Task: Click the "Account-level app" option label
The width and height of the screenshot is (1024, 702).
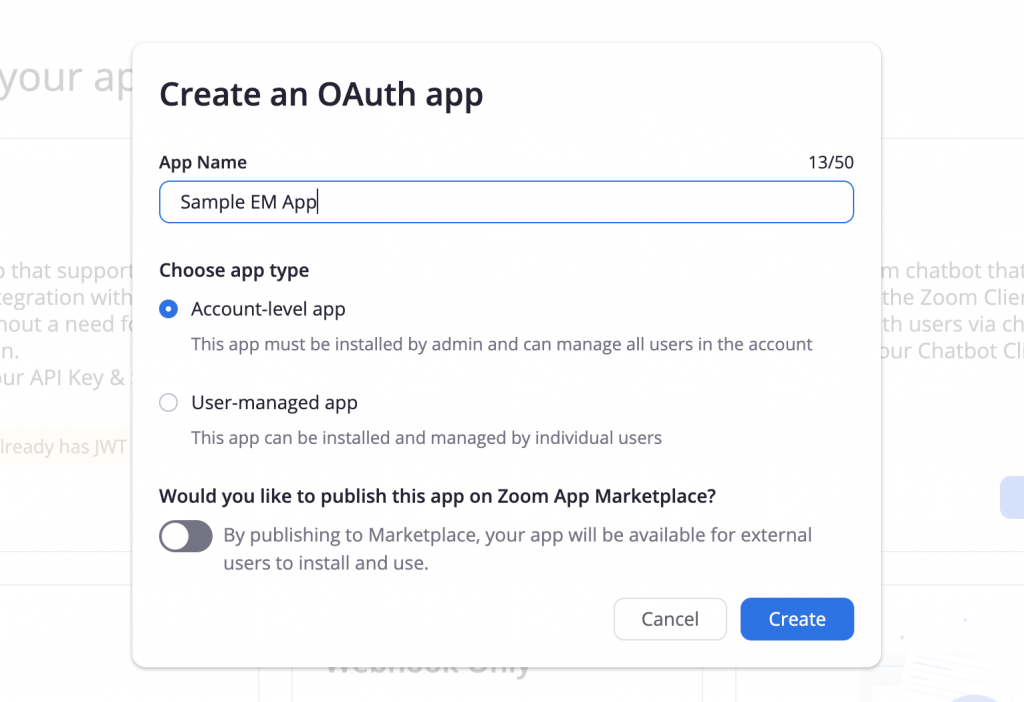Action: (x=268, y=309)
